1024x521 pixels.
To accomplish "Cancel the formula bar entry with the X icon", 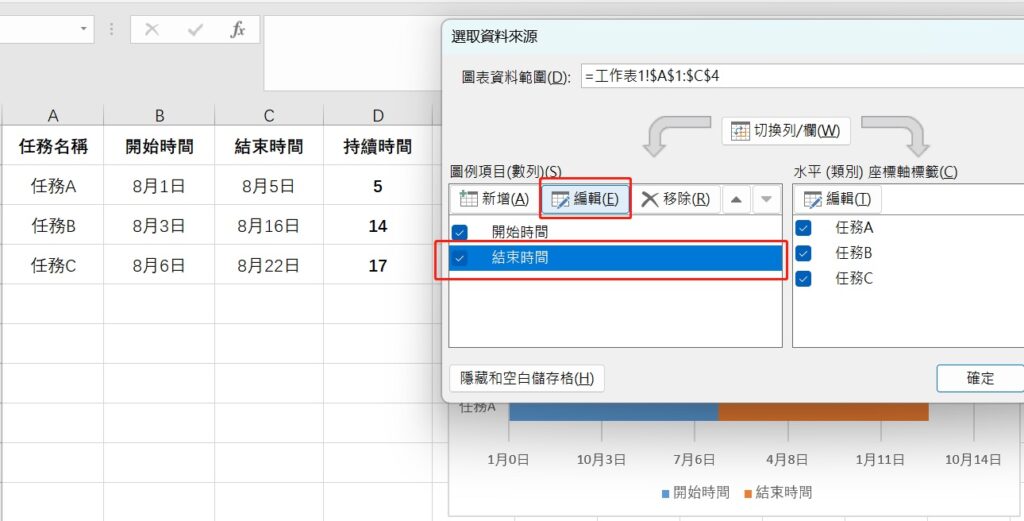I will [152, 30].
